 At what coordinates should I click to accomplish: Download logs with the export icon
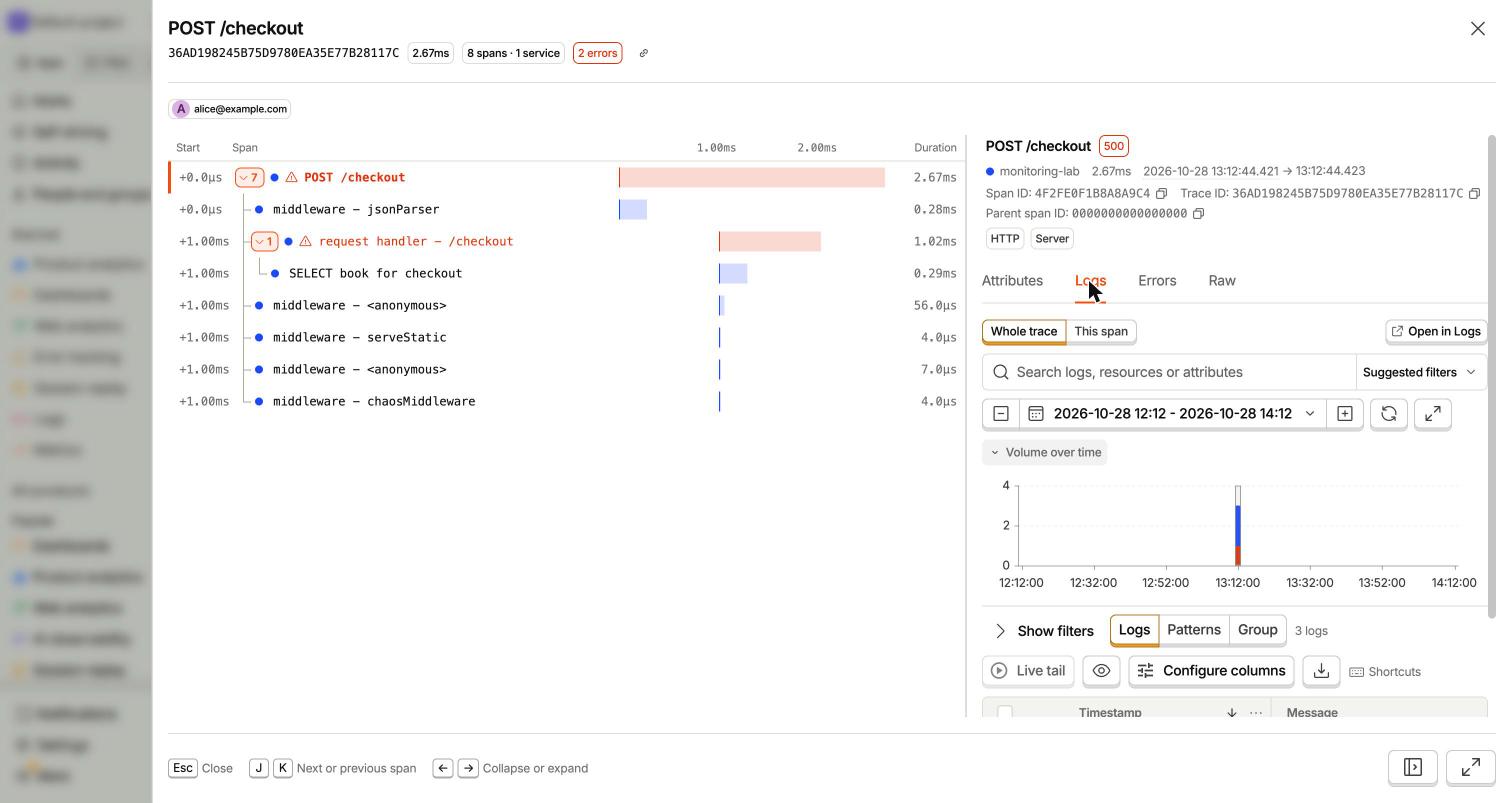(x=1321, y=671)
